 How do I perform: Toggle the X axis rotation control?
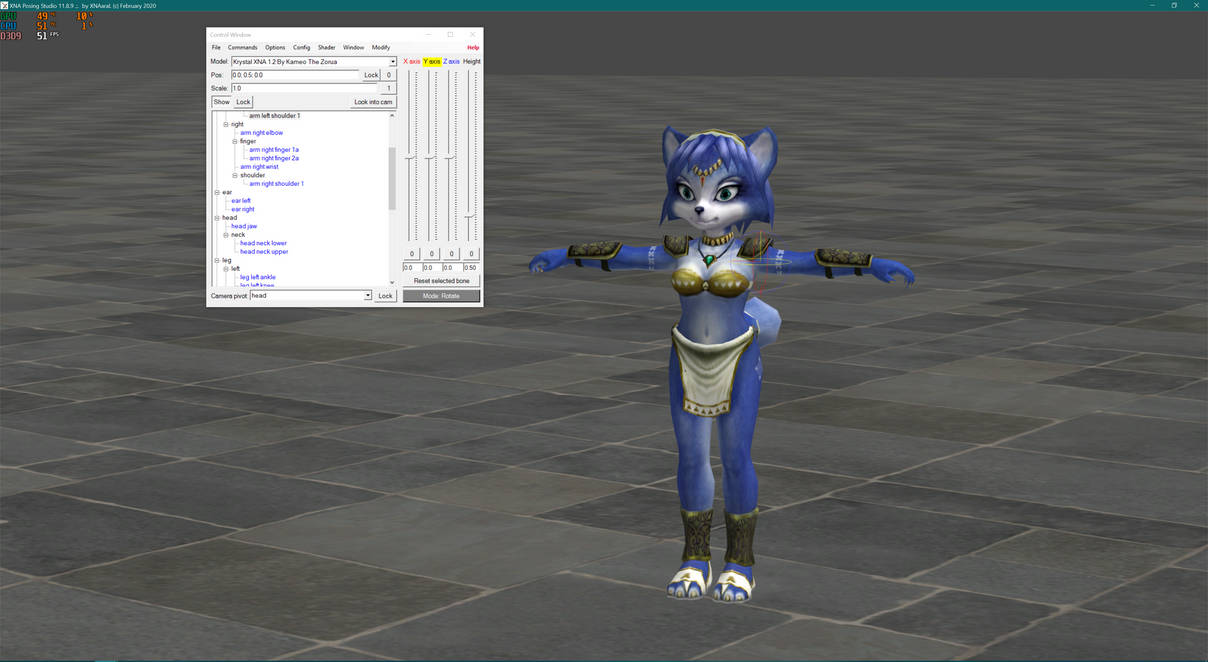pyautogui.click(x=410, y=61)
